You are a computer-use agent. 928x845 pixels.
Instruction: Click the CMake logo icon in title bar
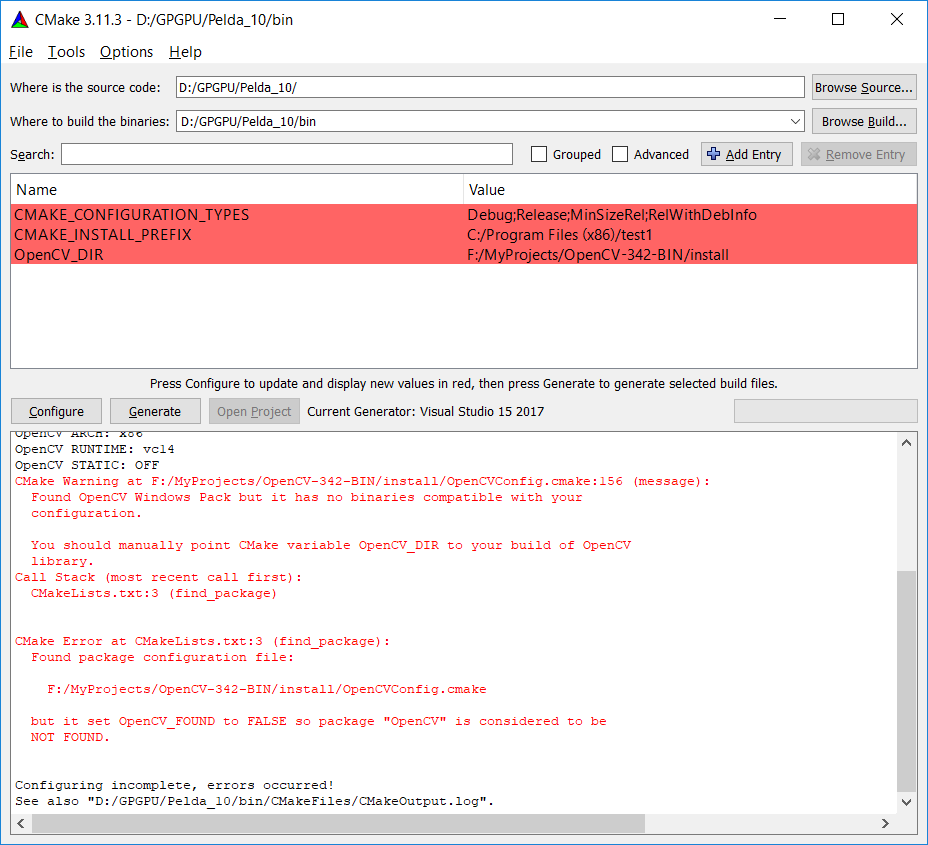[20, 20]
